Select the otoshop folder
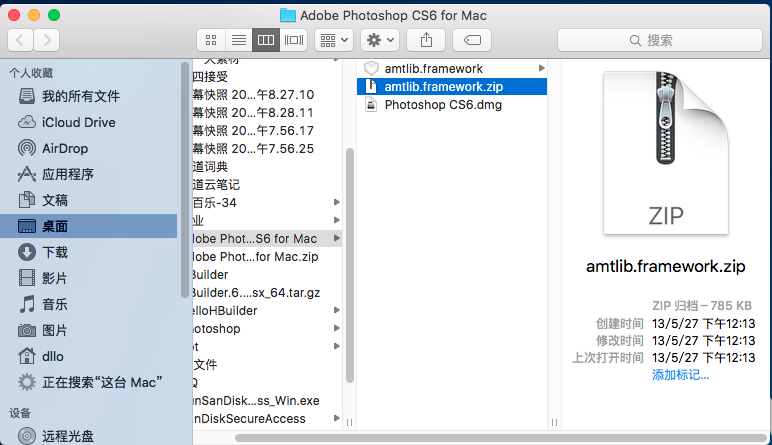Viewport: 772px width, 445px height. 267,329
